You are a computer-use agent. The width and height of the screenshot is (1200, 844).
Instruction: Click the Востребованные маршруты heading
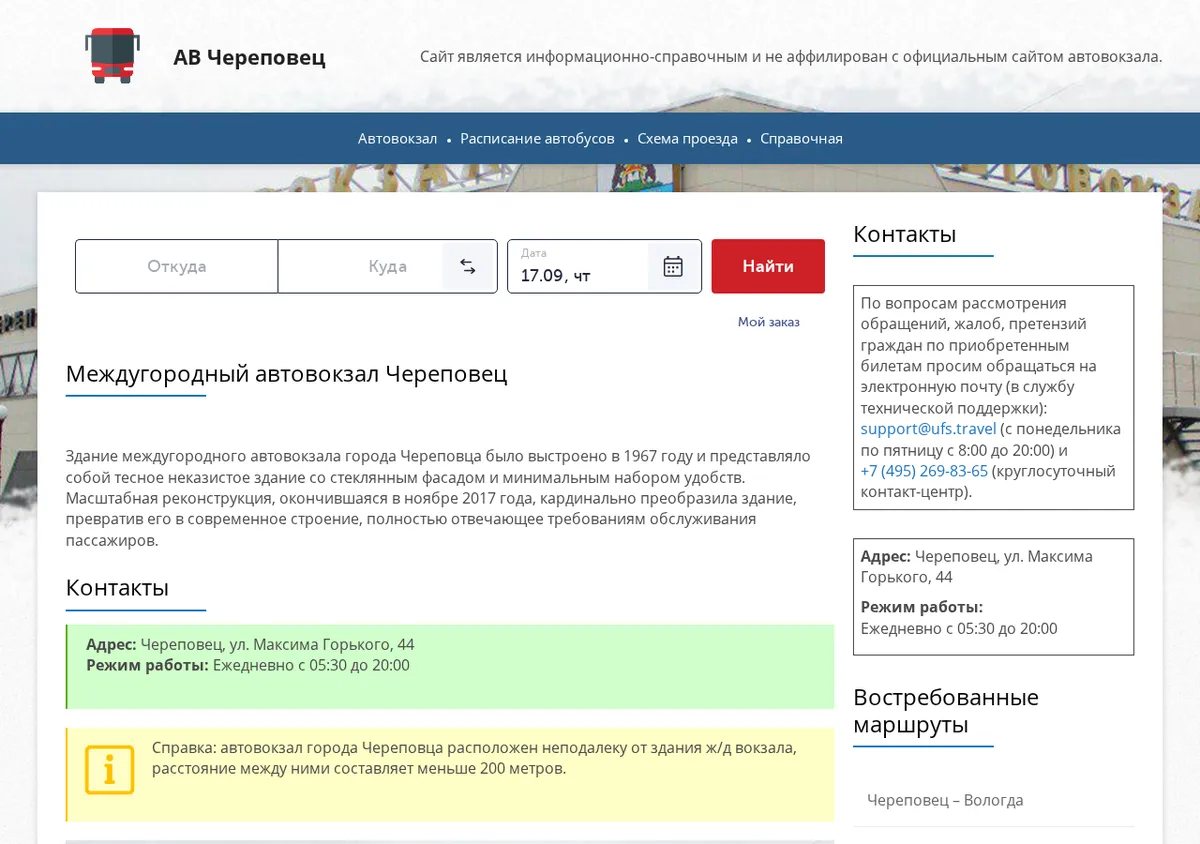point(946,711)
